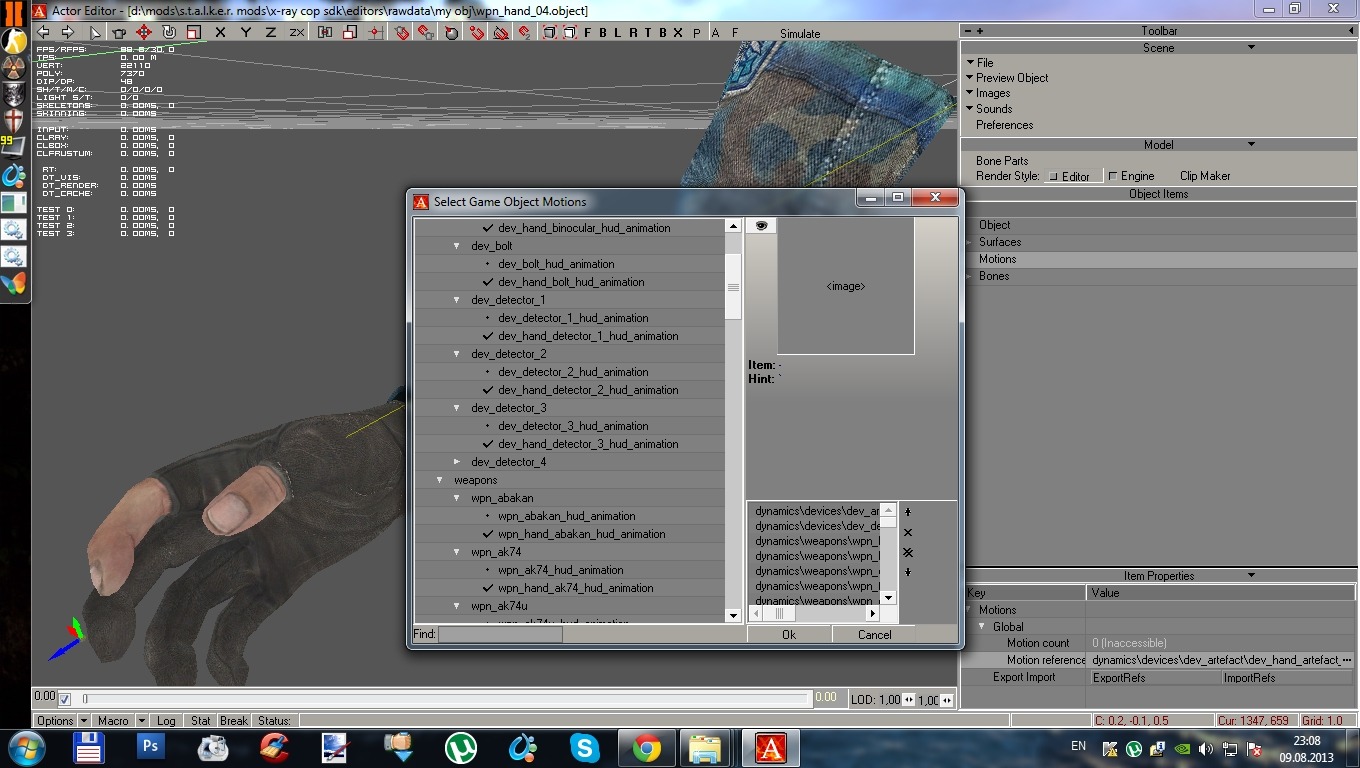Select the pointer select tool
This screenshot has height=768, width=1360.
(94, 32)
